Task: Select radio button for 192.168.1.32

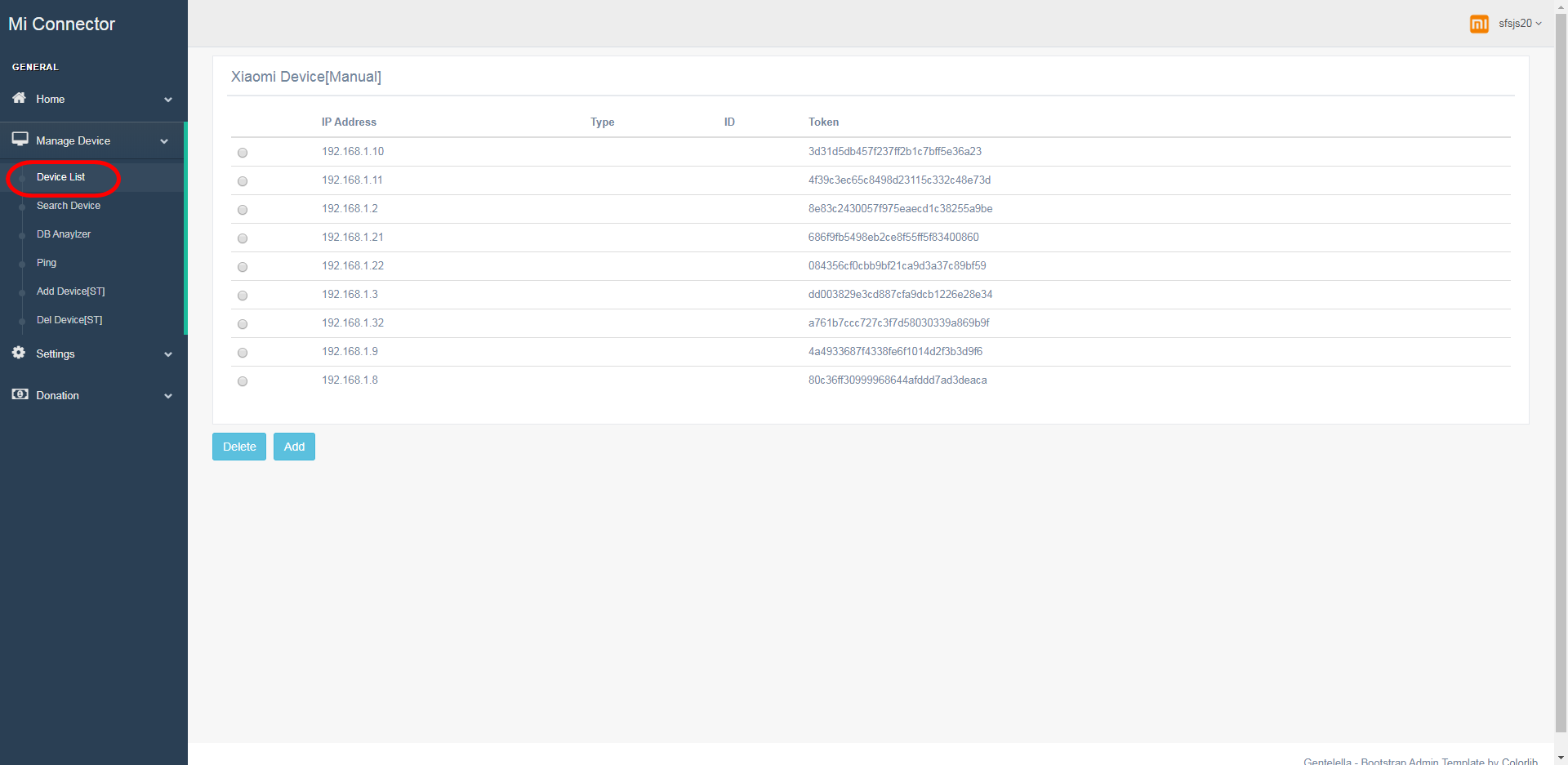Action: (x=243, y=324)
